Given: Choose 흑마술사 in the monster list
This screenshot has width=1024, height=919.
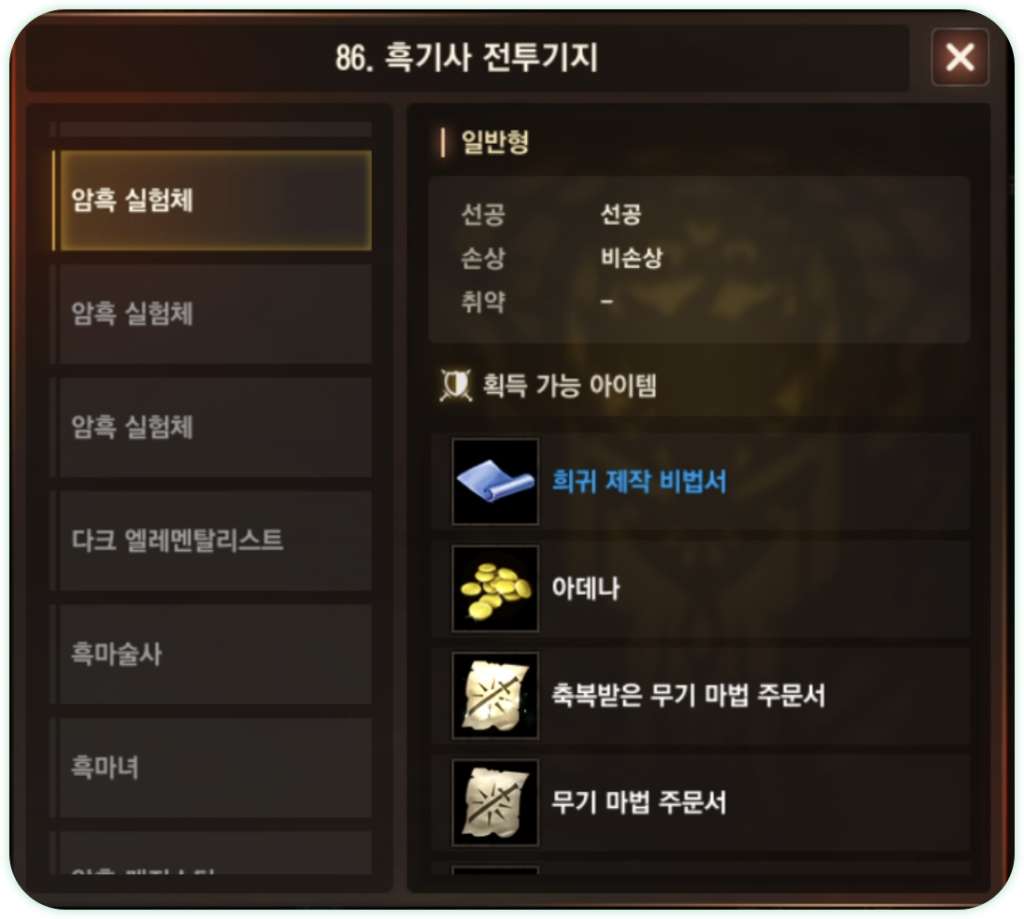Looking at the screenshot, I should pos(212,654).
